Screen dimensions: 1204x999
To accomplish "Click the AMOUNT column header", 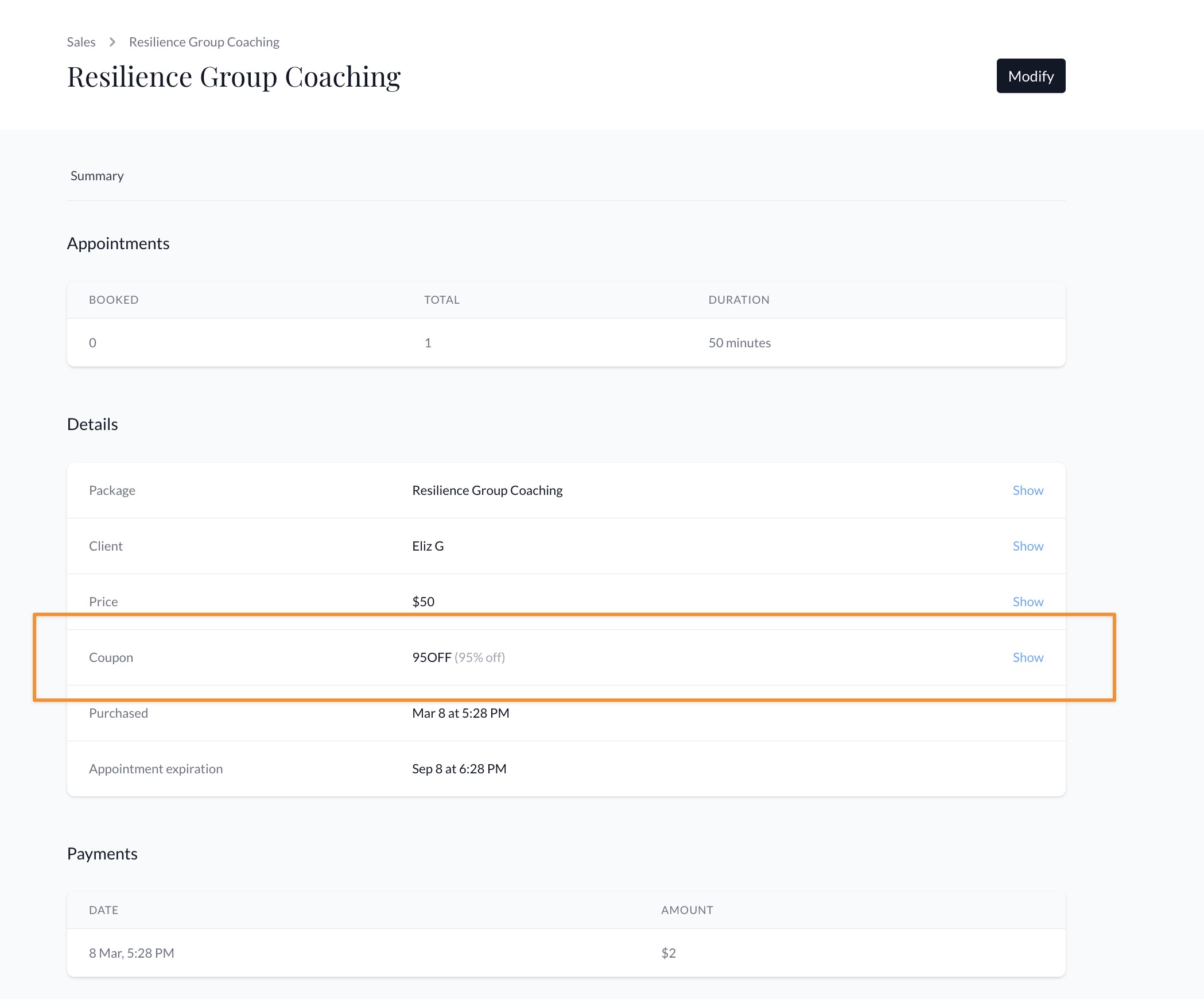I will (x=686, y=910).
